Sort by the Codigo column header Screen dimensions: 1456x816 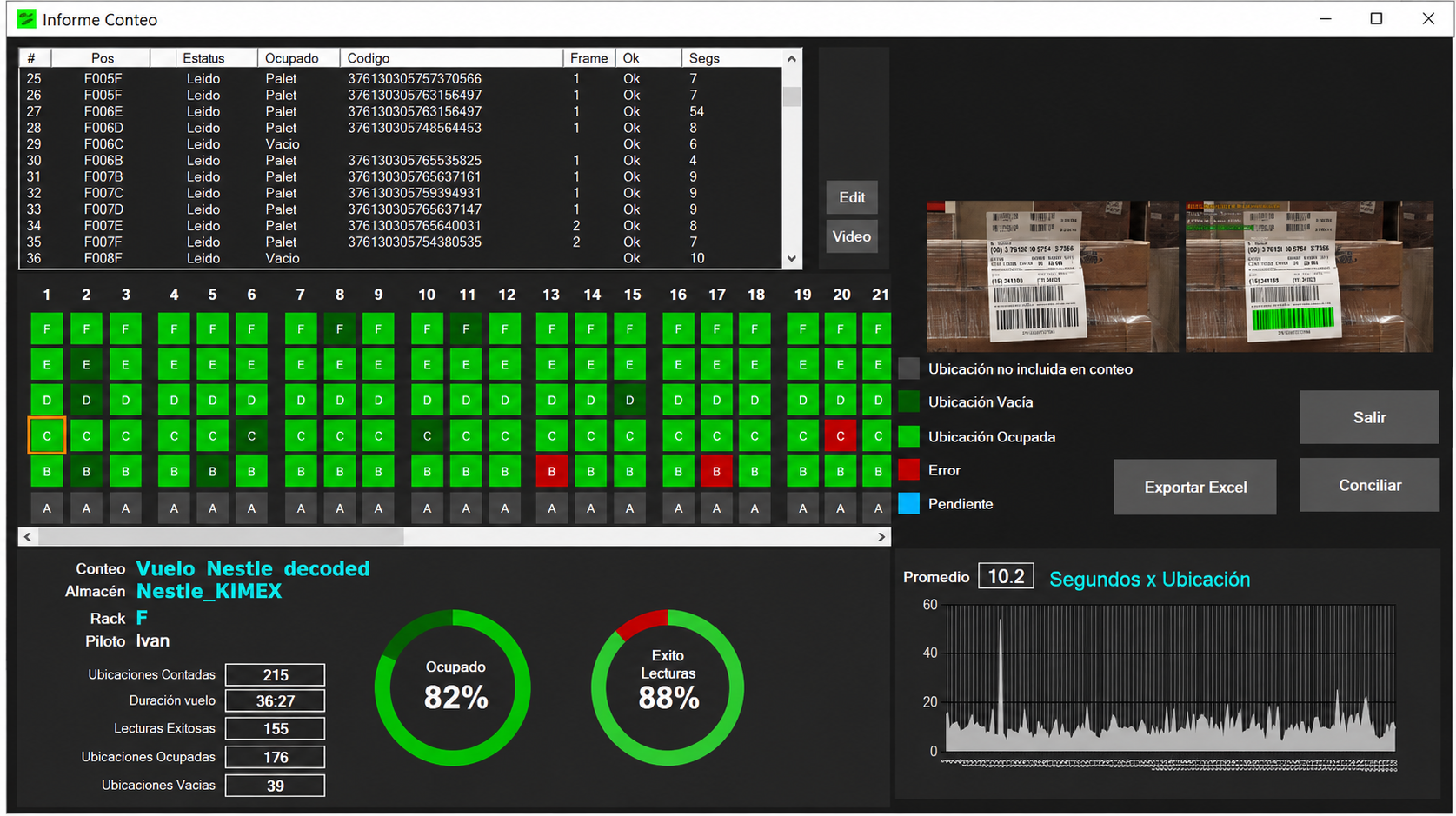click(x=452, y=58)
